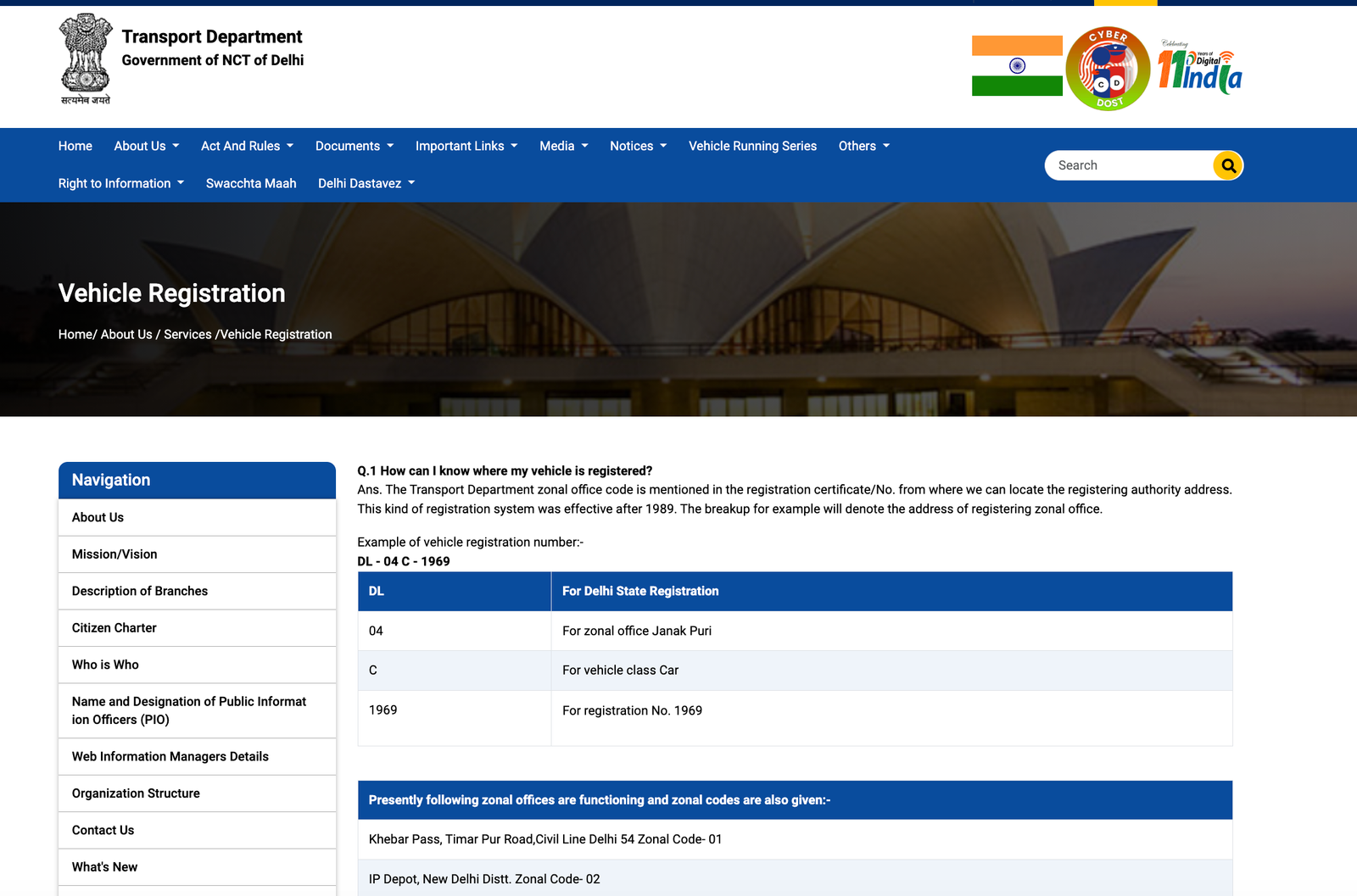Click the Vehicle Registration page heading

pyautogui.click(x=172, y=293)
